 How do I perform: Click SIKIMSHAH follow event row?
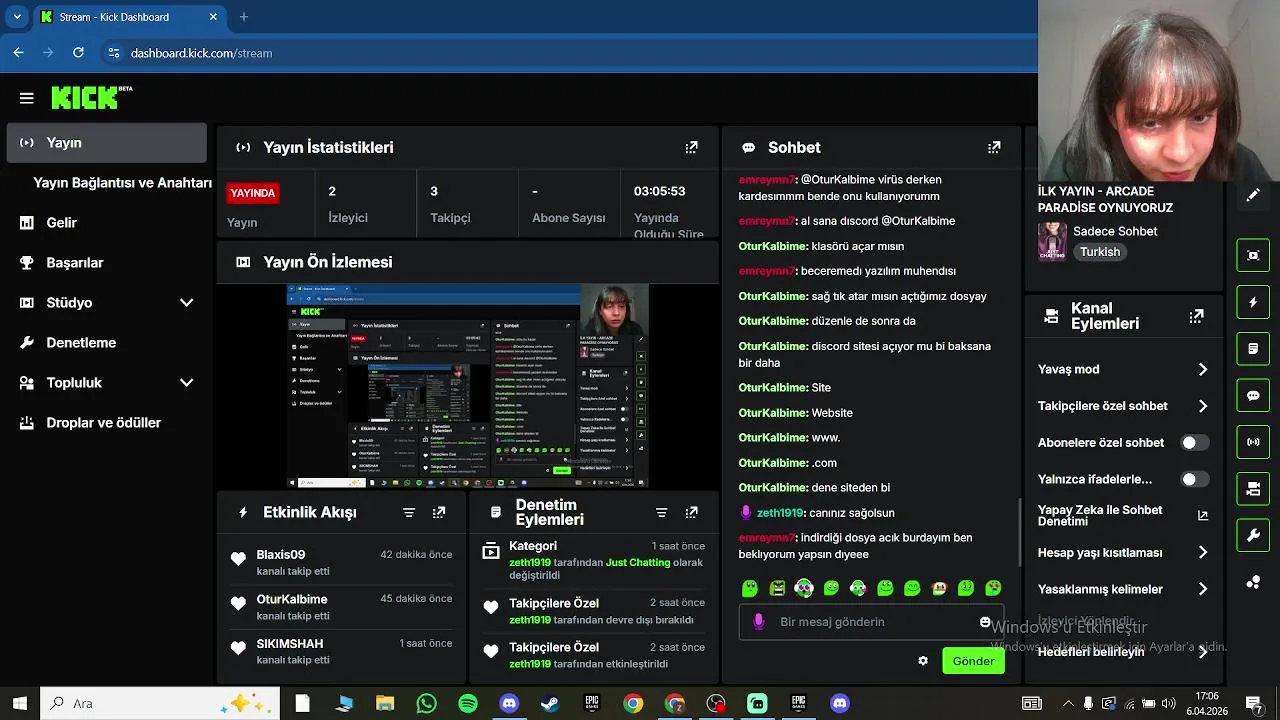342,652
